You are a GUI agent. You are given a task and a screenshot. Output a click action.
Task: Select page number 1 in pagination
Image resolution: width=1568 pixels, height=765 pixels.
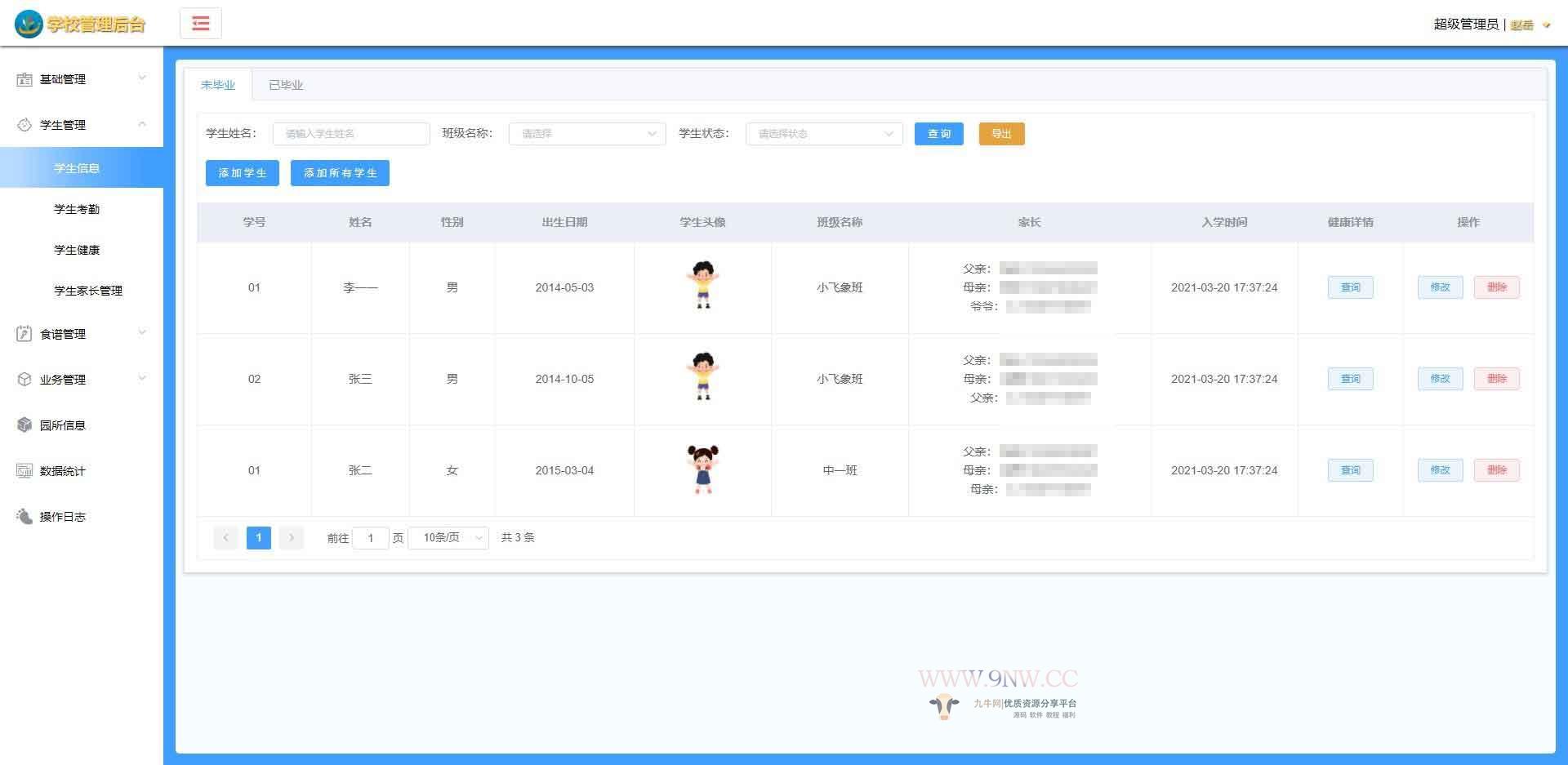(x=259, y=537)
